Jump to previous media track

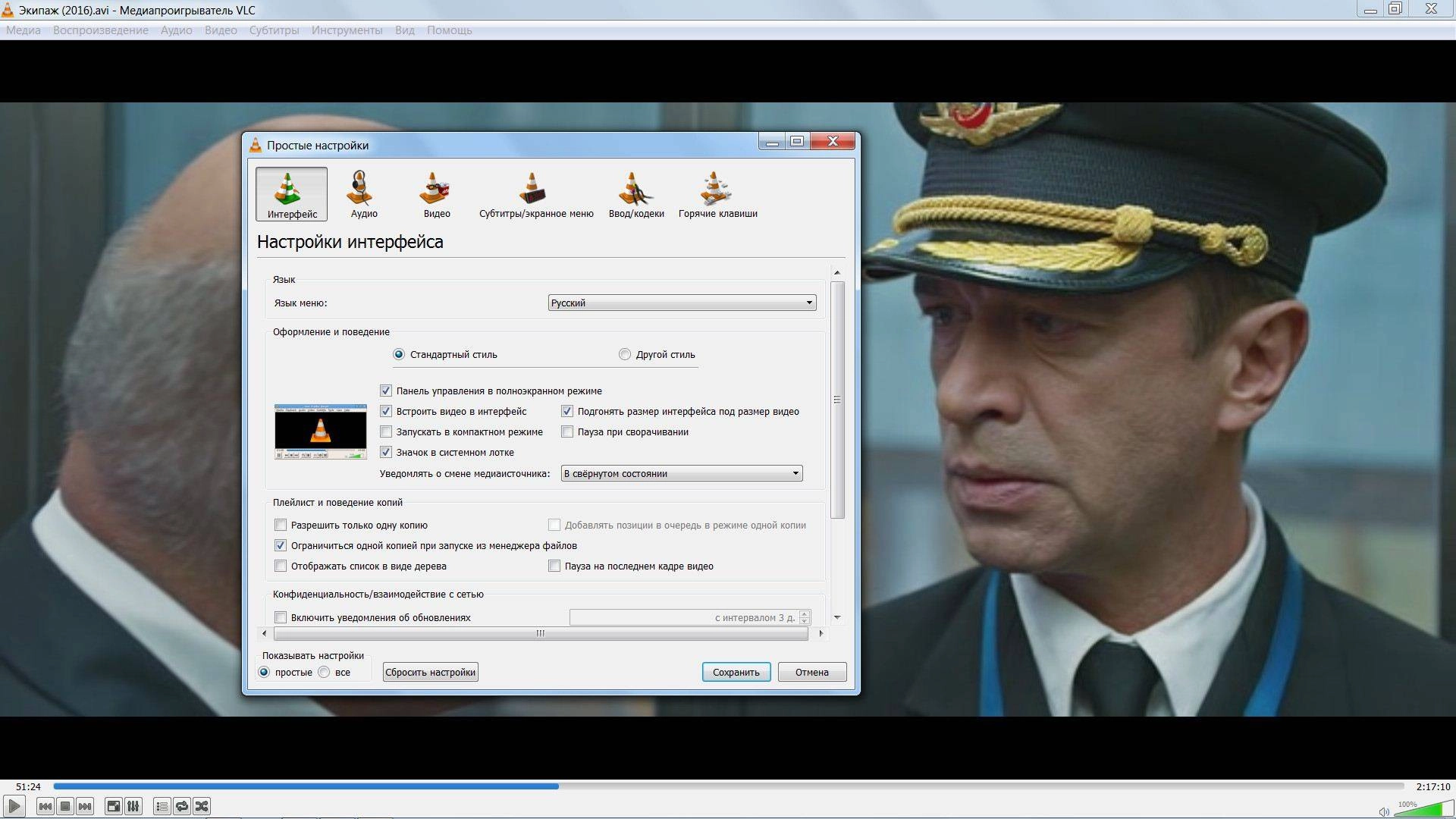[45, 806]
